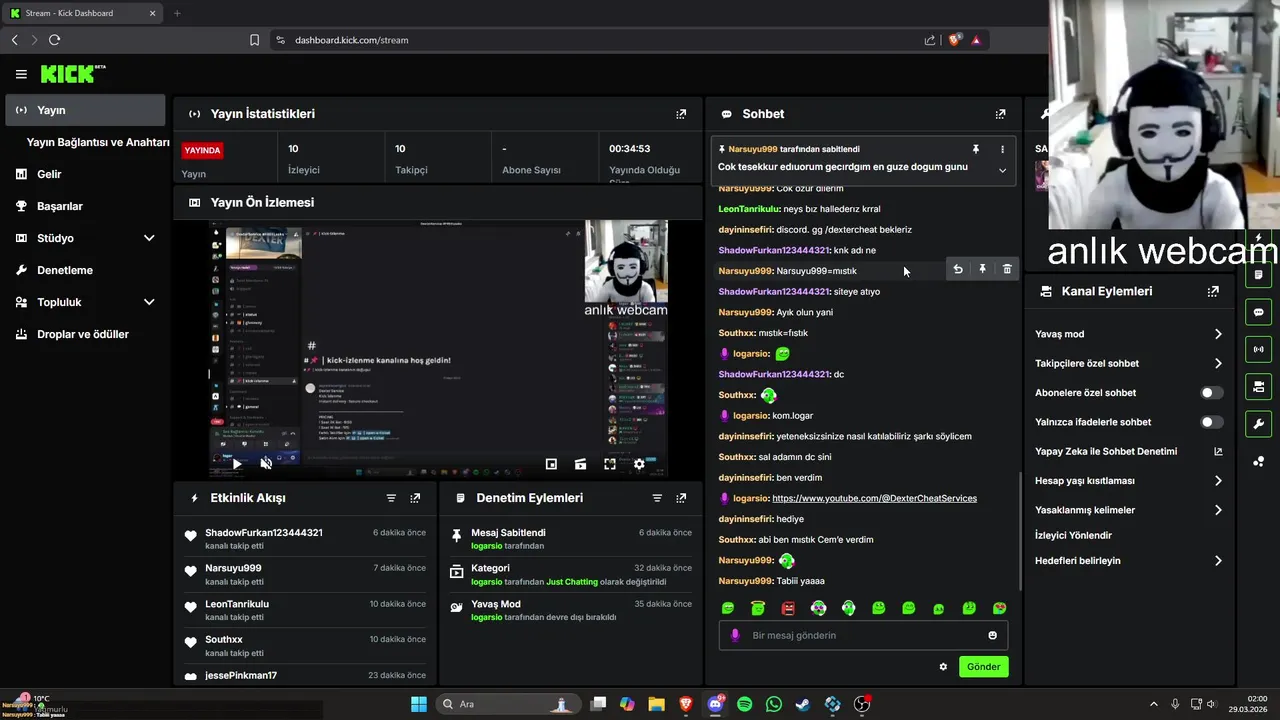Pop out the Yayın İstatistikleri panel
1280x720 pixels.
point(681,114)
